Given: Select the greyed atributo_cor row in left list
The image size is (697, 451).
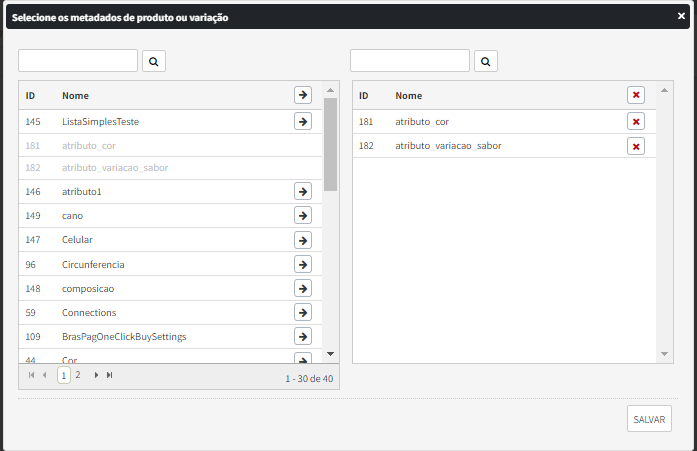Looking at the screenshot, I should pyautogui.click(x=89, y=146).
